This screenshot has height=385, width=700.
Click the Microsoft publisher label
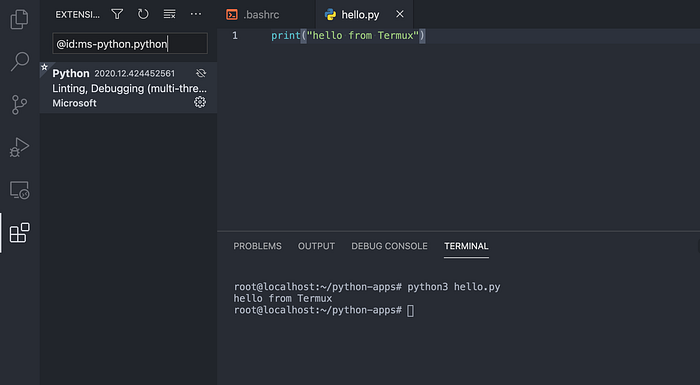(x=74, y=103)
